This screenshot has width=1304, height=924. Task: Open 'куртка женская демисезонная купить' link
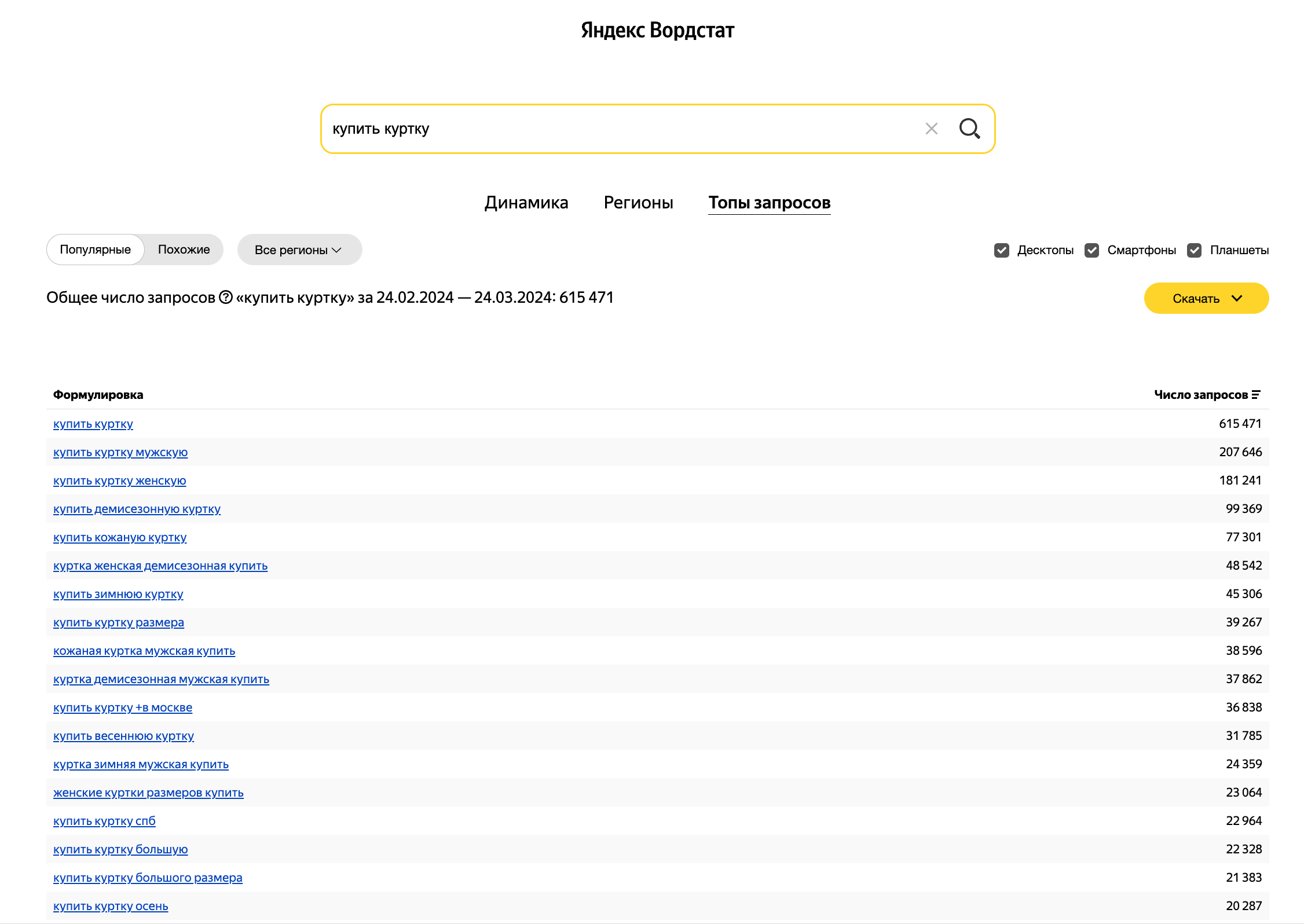[x=160, y=566]
